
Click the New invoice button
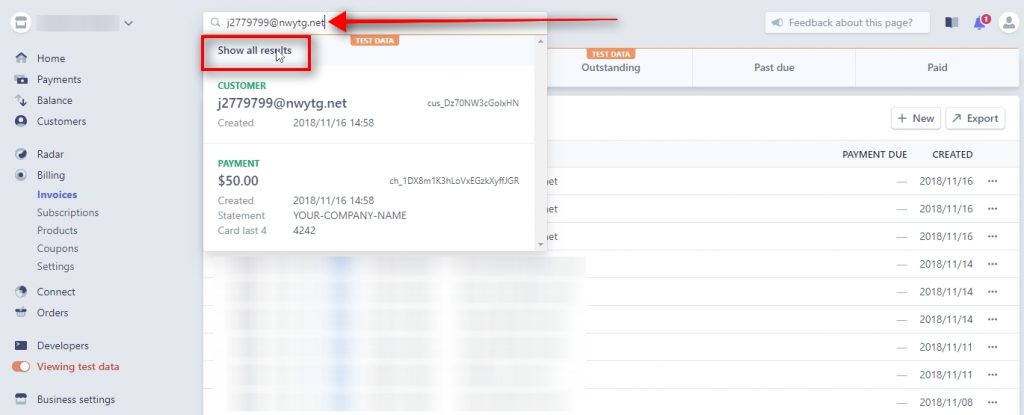(914, 118)
